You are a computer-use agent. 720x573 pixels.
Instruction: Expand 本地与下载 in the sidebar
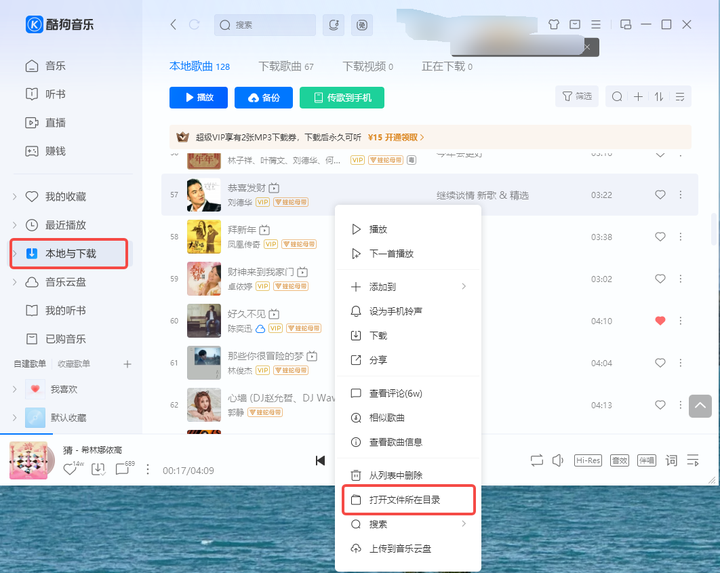pyautogui.click(x=15, y=253)
